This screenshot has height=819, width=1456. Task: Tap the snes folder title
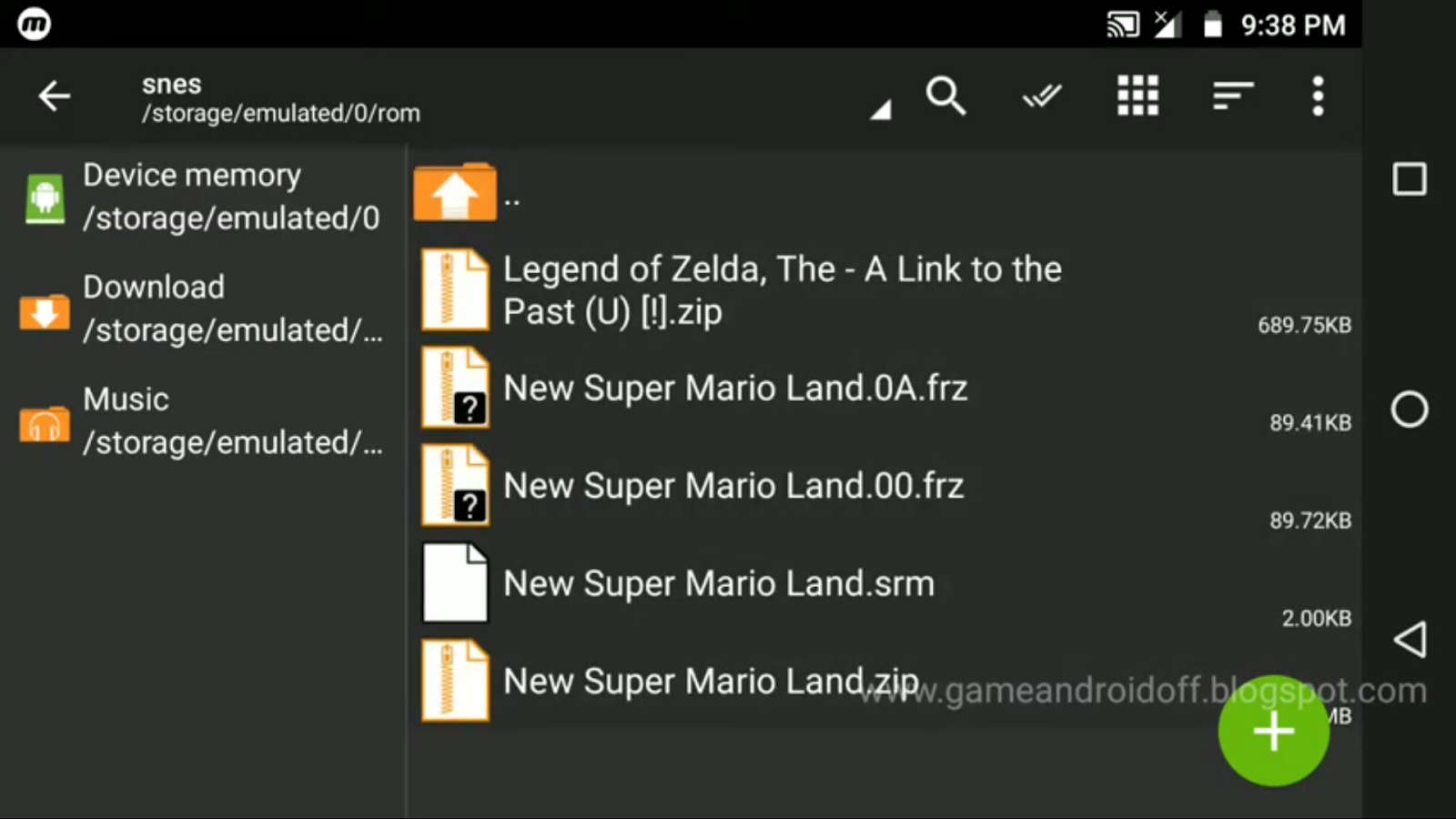pos(171,84)
